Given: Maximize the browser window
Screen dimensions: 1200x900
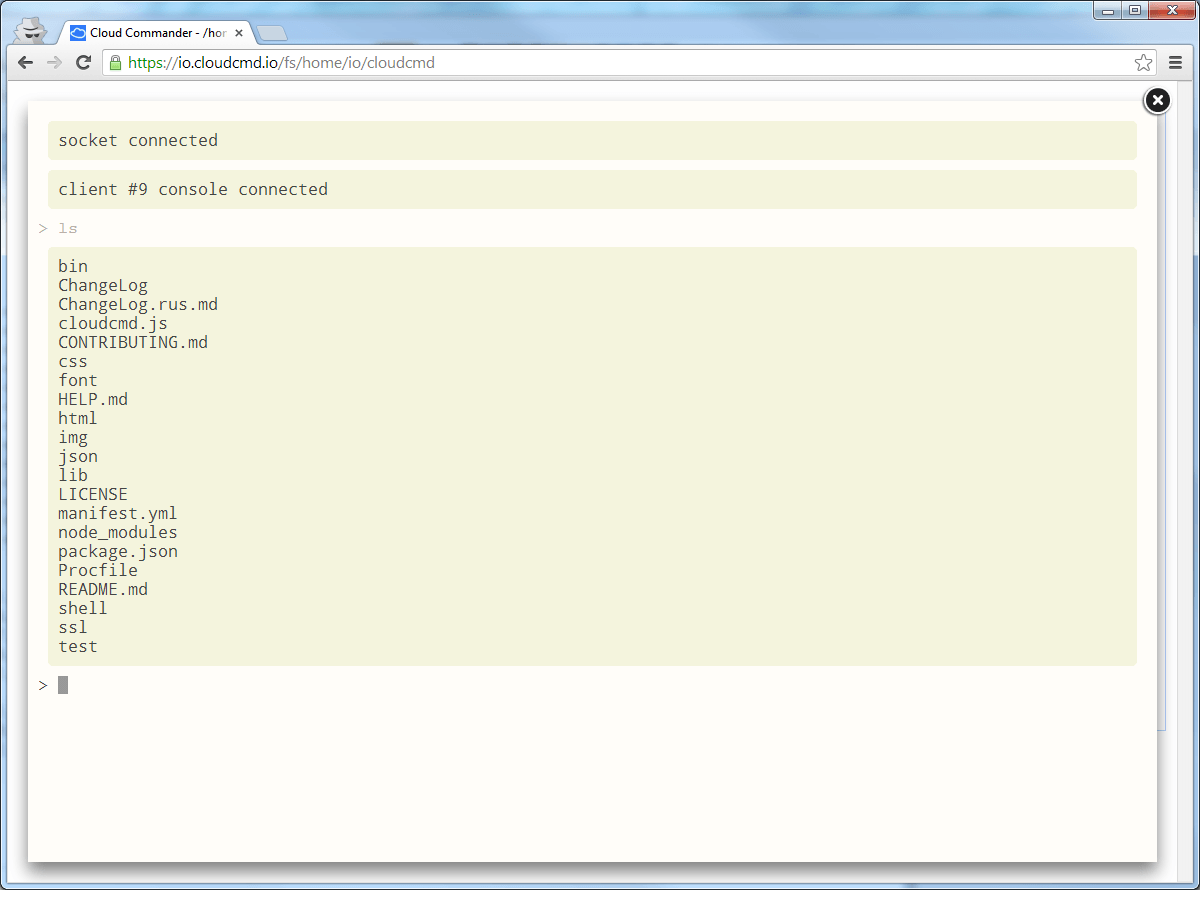Looking at the screenshot, I should pos(1135,11).
